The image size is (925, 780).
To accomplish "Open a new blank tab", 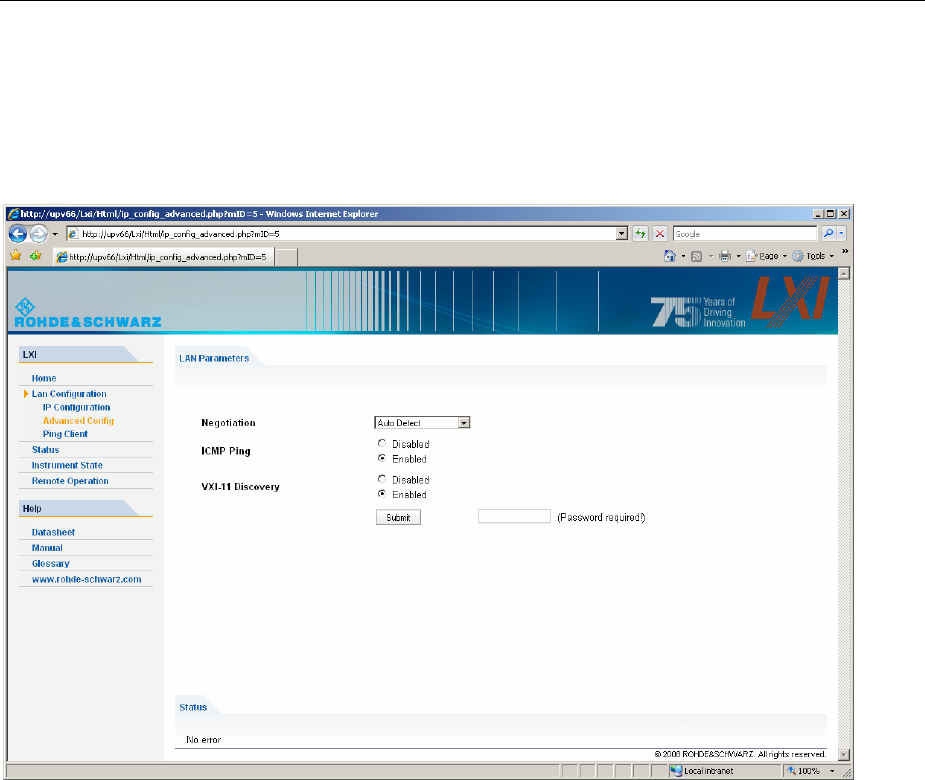I will click(286, 257).
